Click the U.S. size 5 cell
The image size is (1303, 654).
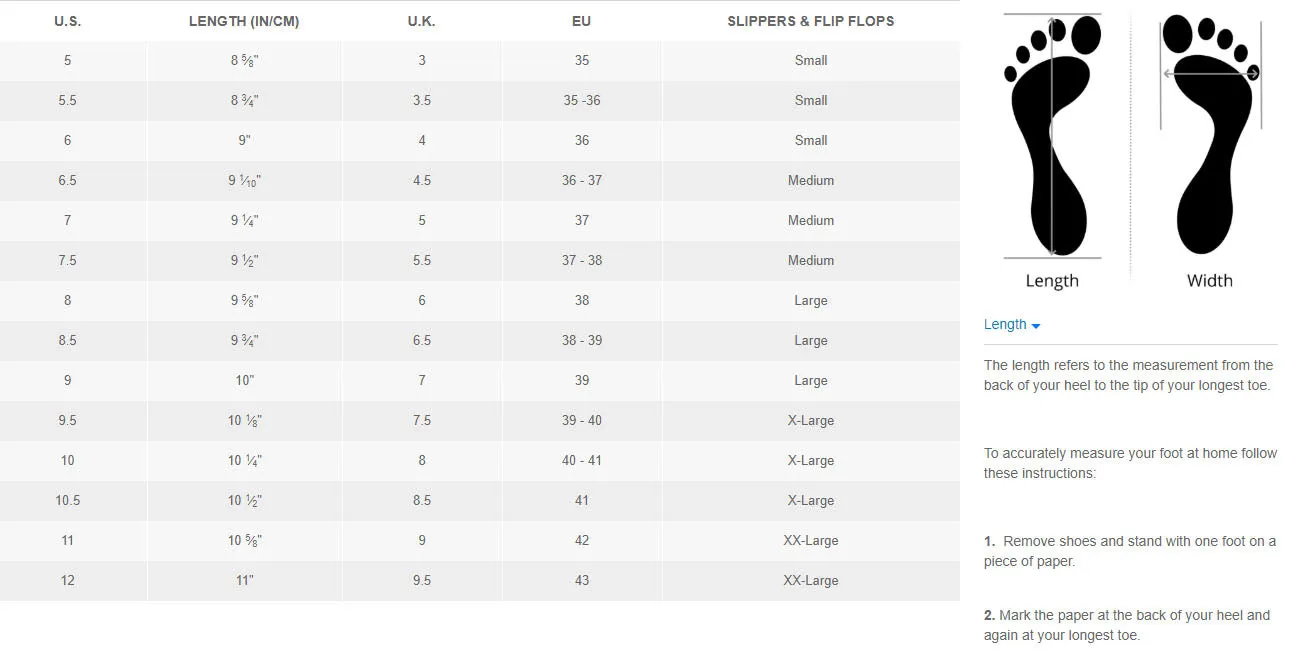[x=68, y=60]
